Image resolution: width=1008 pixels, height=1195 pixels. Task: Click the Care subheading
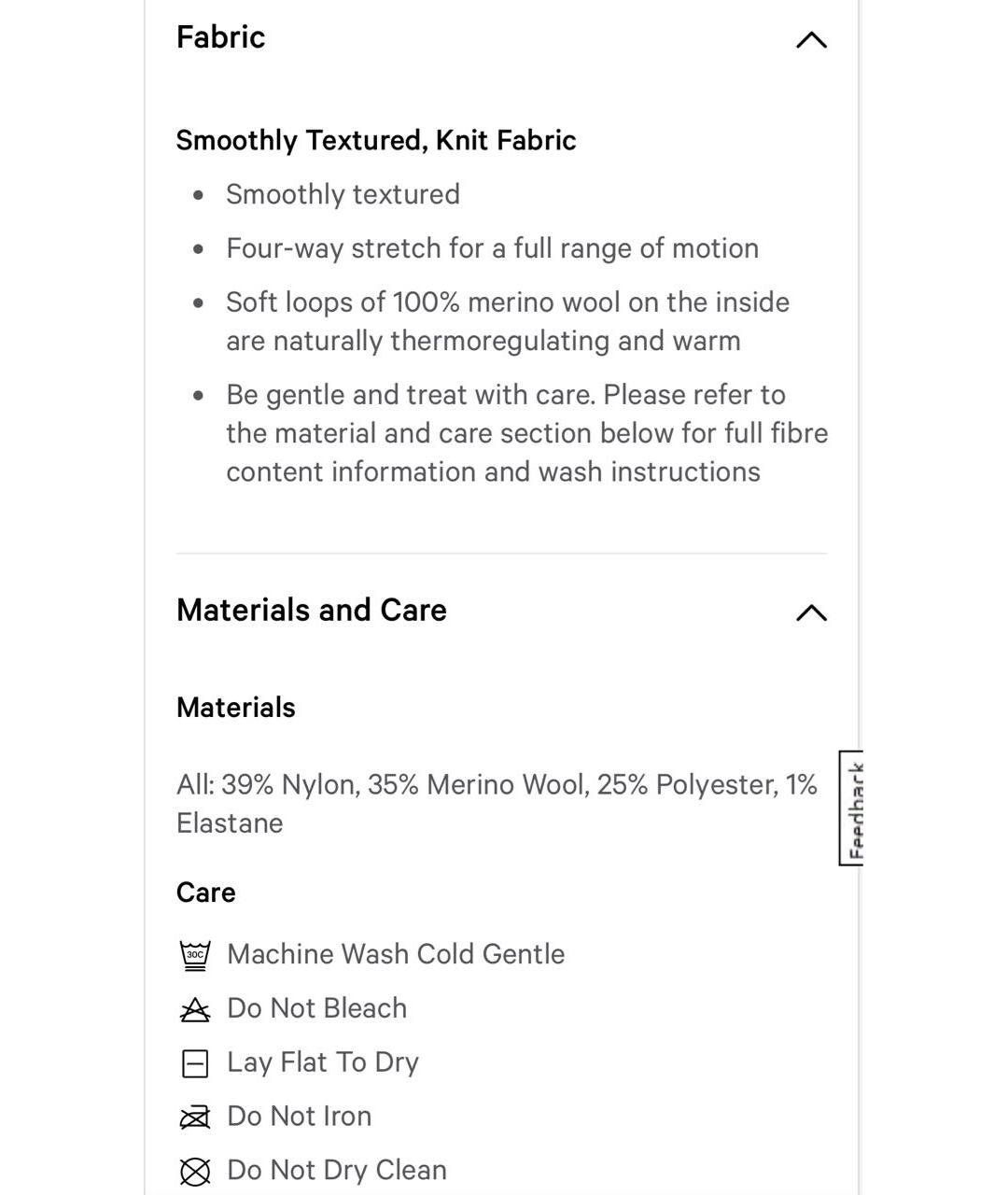click(x=206, y=893)
